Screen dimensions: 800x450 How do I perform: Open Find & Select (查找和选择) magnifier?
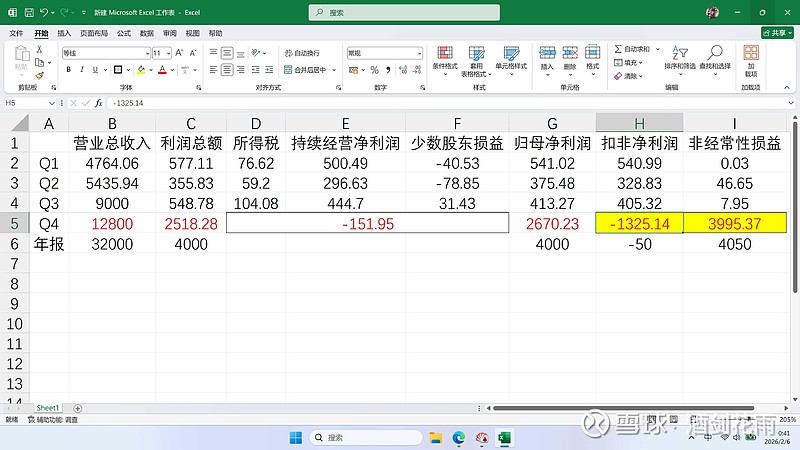(x=715, y=61)
